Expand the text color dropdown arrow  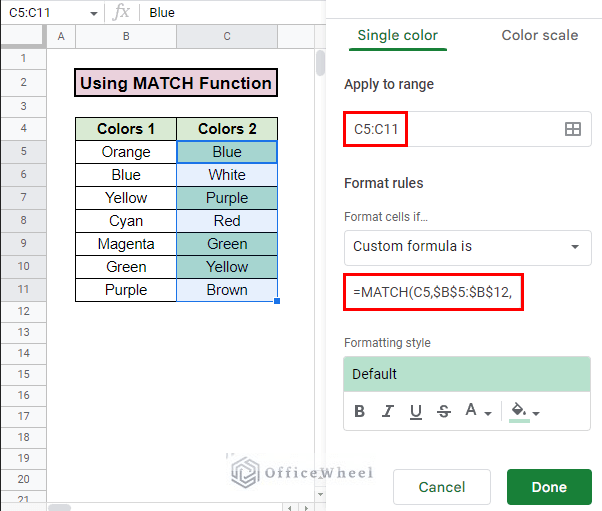click(x=488, y=413)
